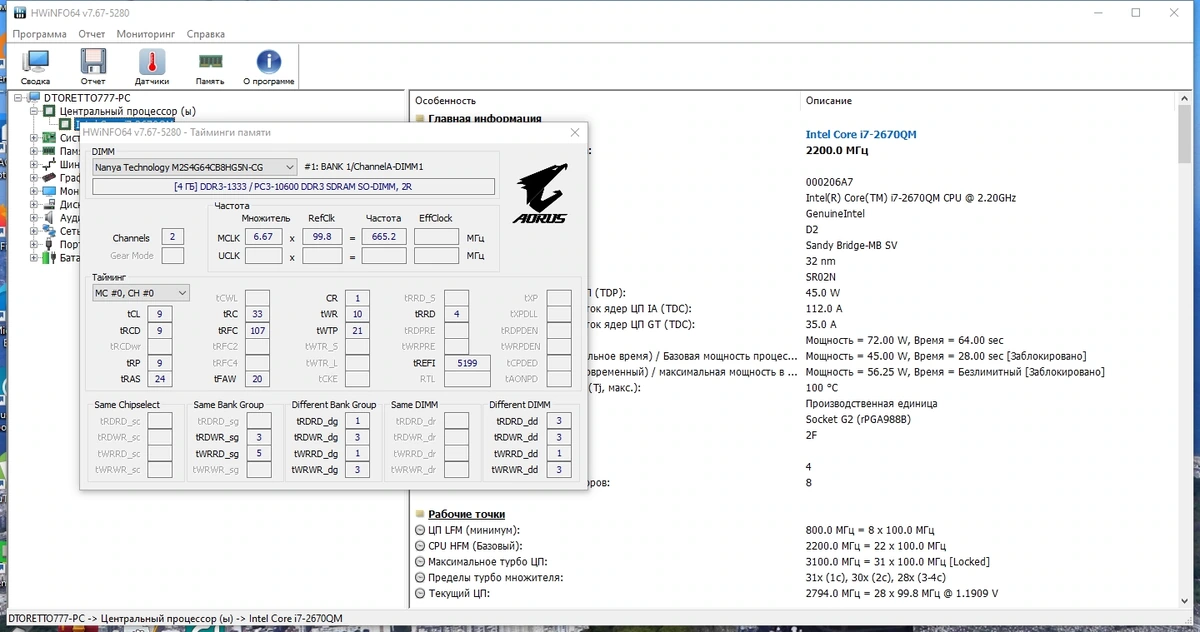Click the details pane vertical scrollbar
The height and width of the screenshot is (632, 1200).
pos(1185,350)
